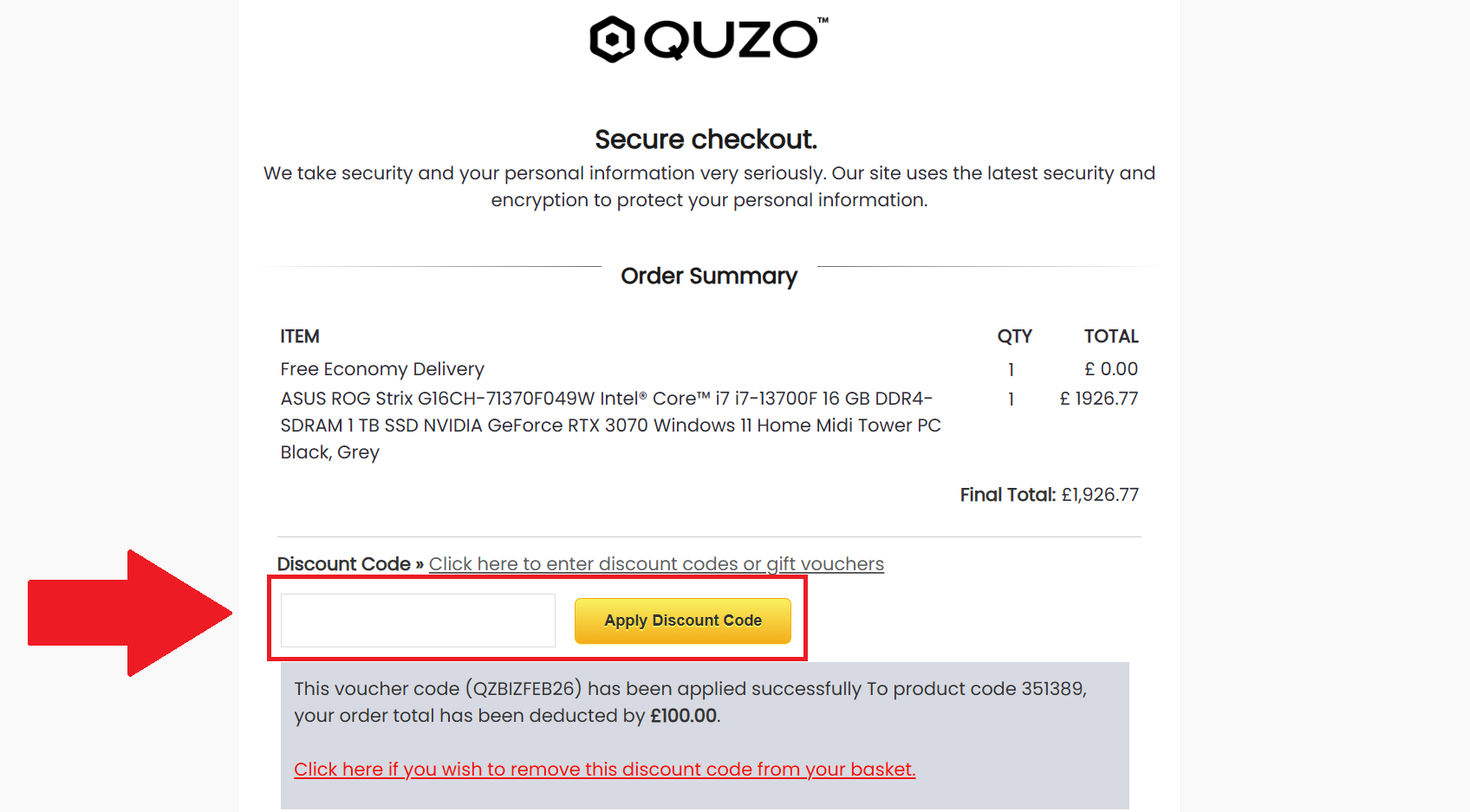Remove the applied discount code from basket
Viewport: 1470px width, 812px height.
[604, 769]
